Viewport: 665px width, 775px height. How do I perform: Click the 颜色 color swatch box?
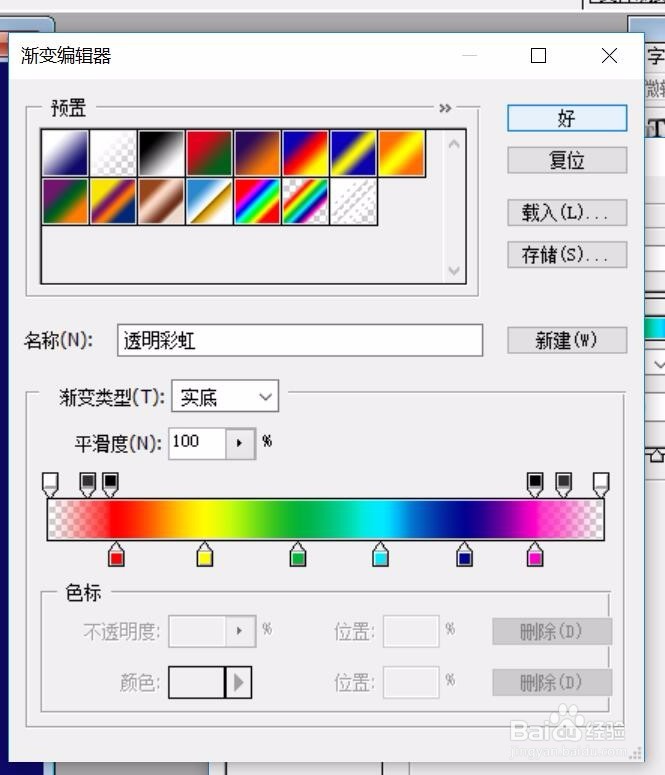(196, 683)
